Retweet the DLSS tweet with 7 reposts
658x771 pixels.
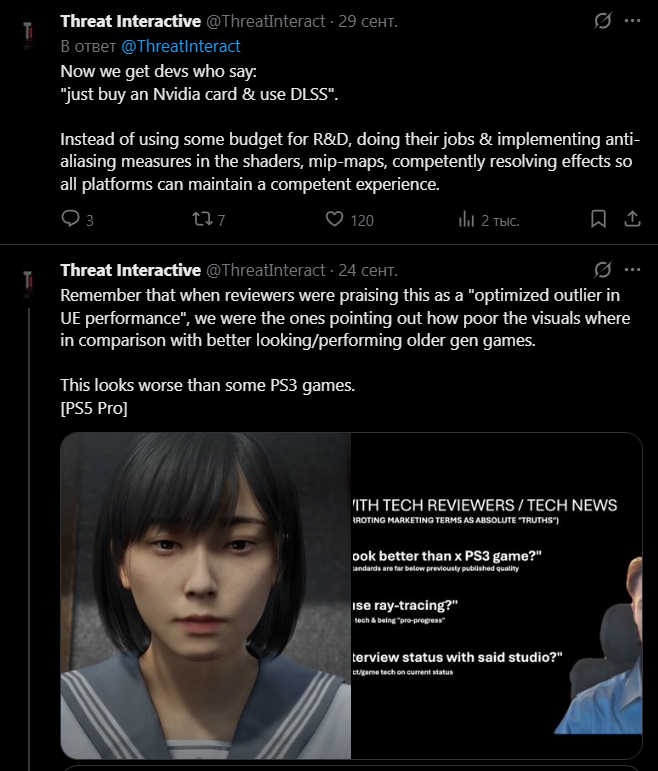pos(202,219)
